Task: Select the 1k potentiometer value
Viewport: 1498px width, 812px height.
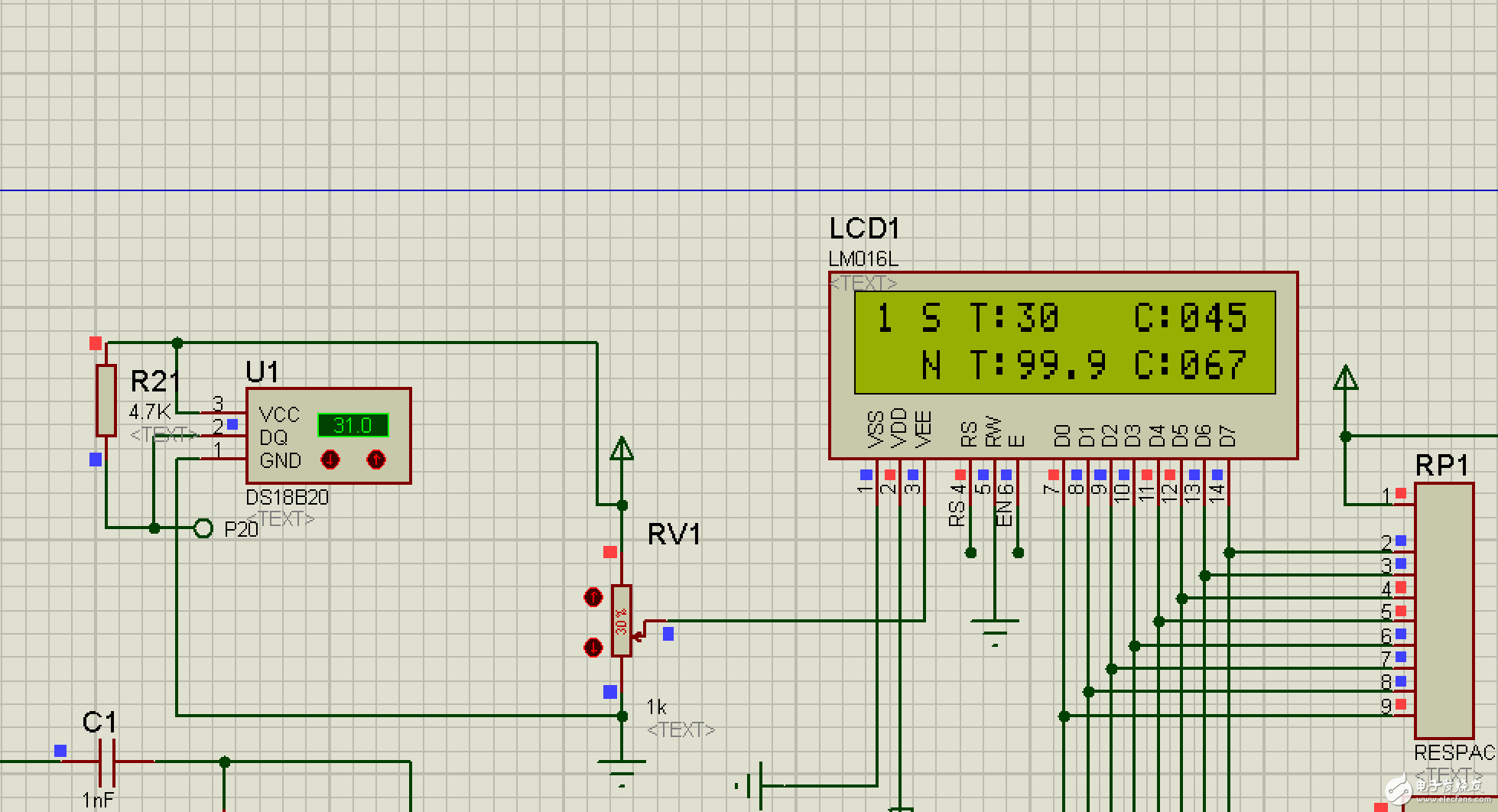Action: 656,707
